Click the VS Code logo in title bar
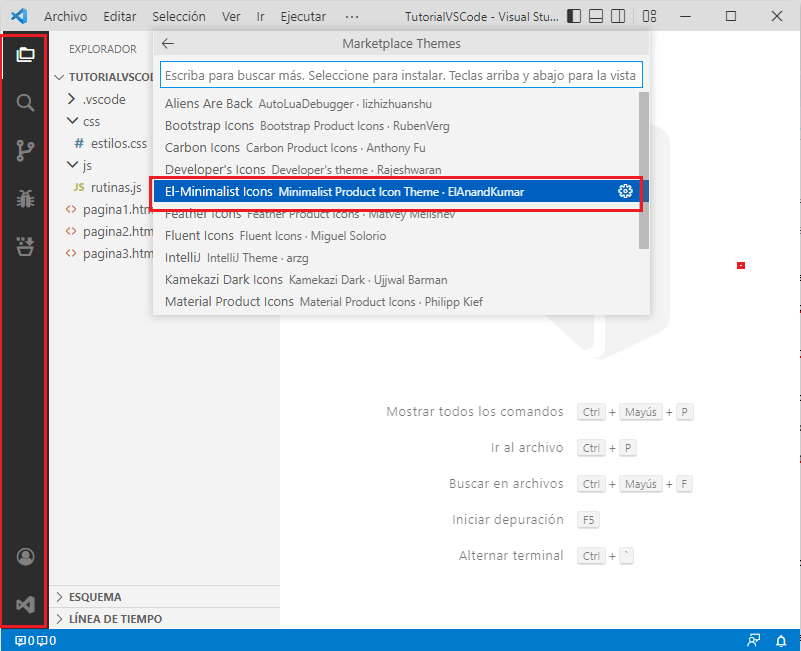Image resolution: width=801 pixels, height=651 pixels. pyautogui.click(x=19, y=16)
